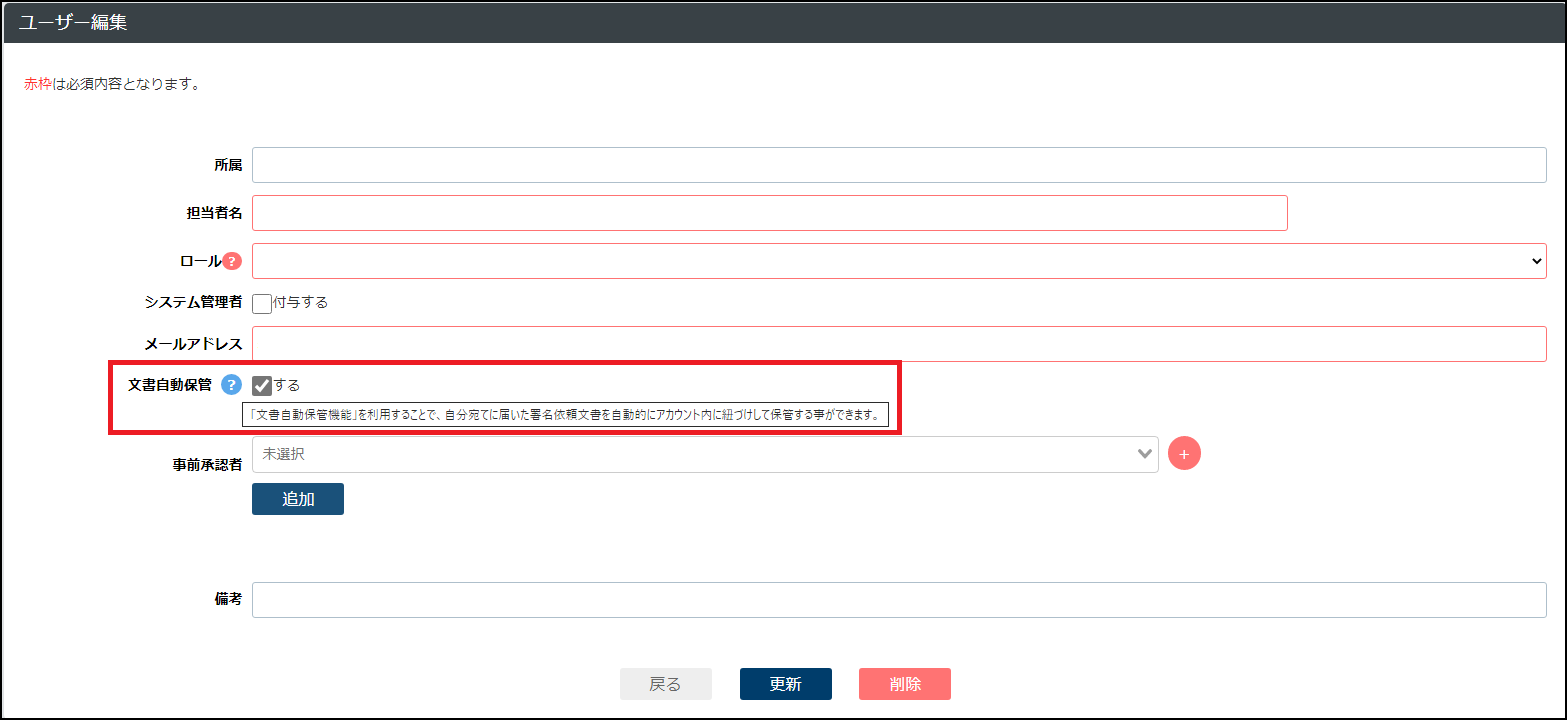This screenshot has height=720, width=1567.
Task: Click the ユーザー編集 header title
Action: (x=72, y=22)
